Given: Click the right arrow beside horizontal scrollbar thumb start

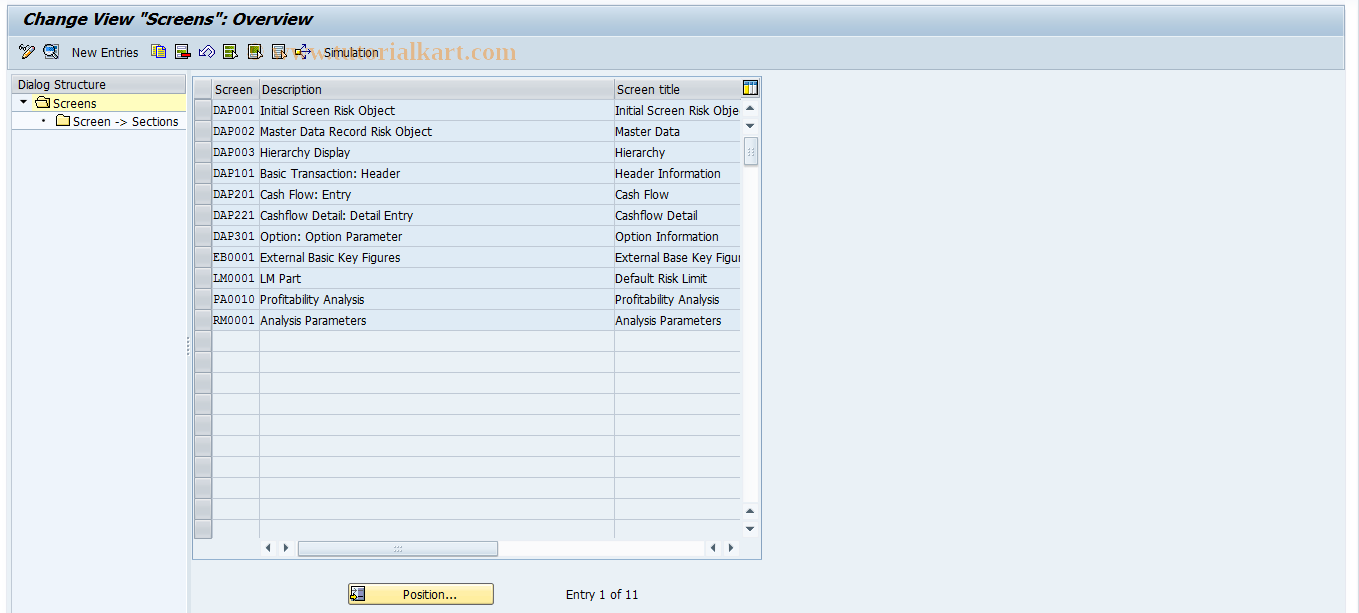Looking at the screenshot, I should [x=286, y=548].
